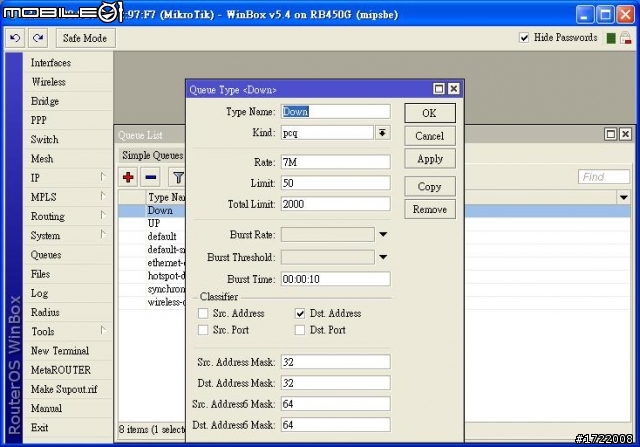The height and width of the screenshot is (447, 640).
Task: Enable Dst. Port classifier
Action: click(300, 330)
